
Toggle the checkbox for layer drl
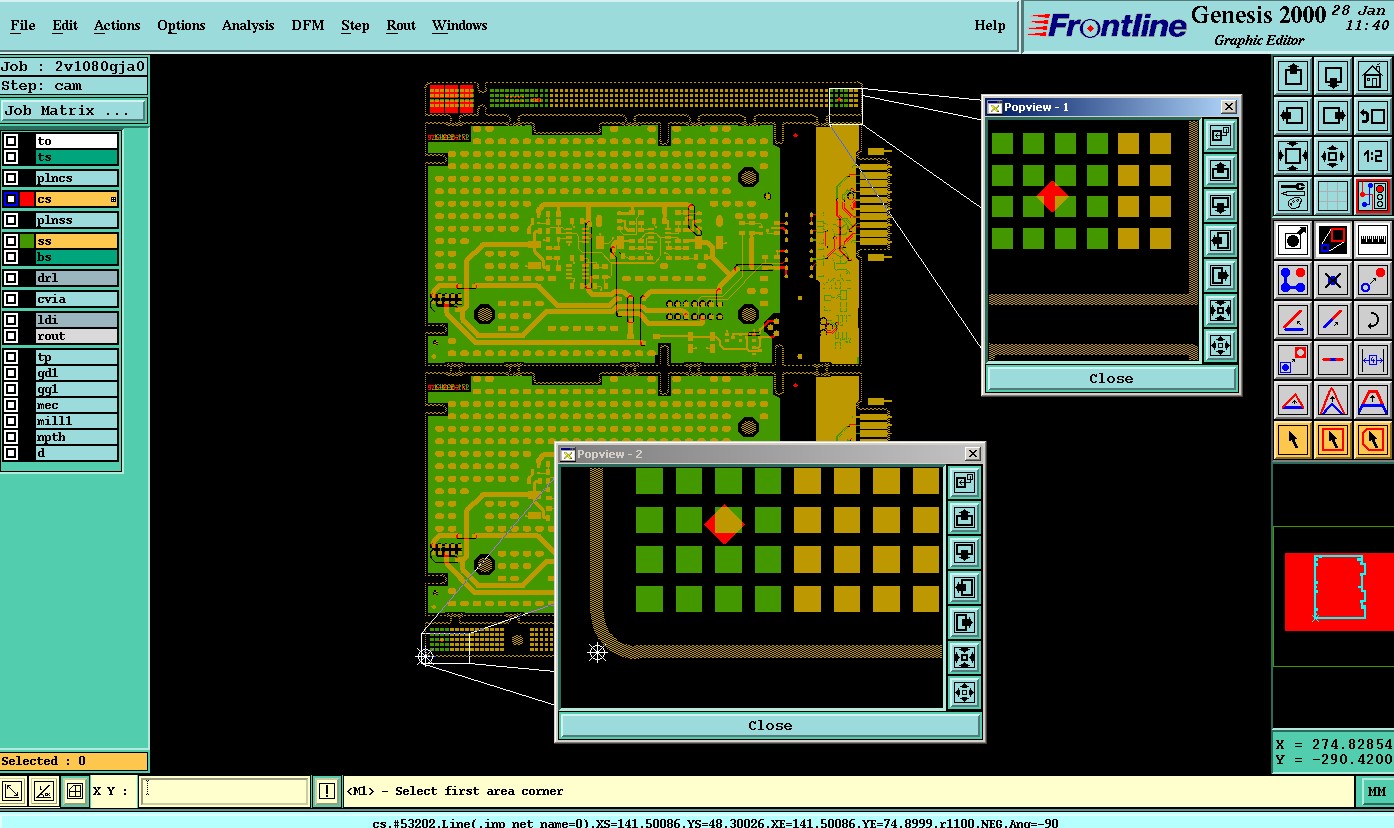[x=11, y=278]
